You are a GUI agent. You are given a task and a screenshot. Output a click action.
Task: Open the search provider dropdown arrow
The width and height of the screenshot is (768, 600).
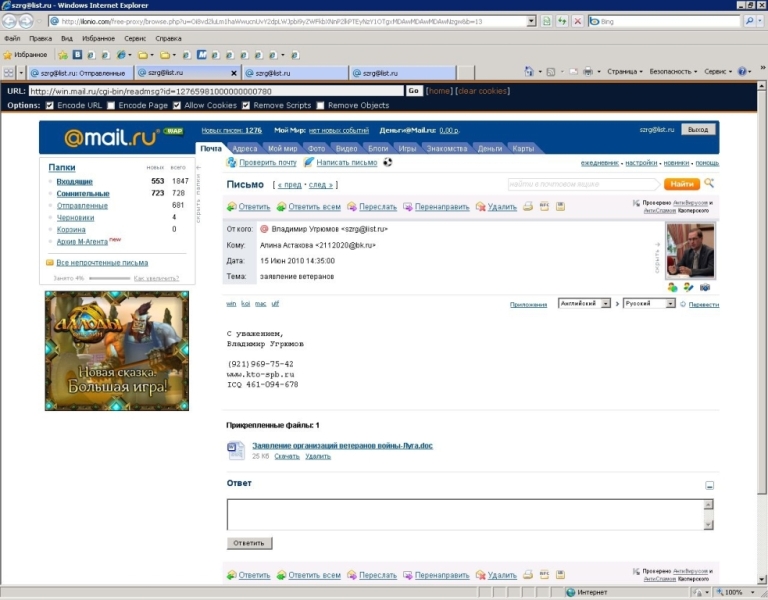coord(760,21)
